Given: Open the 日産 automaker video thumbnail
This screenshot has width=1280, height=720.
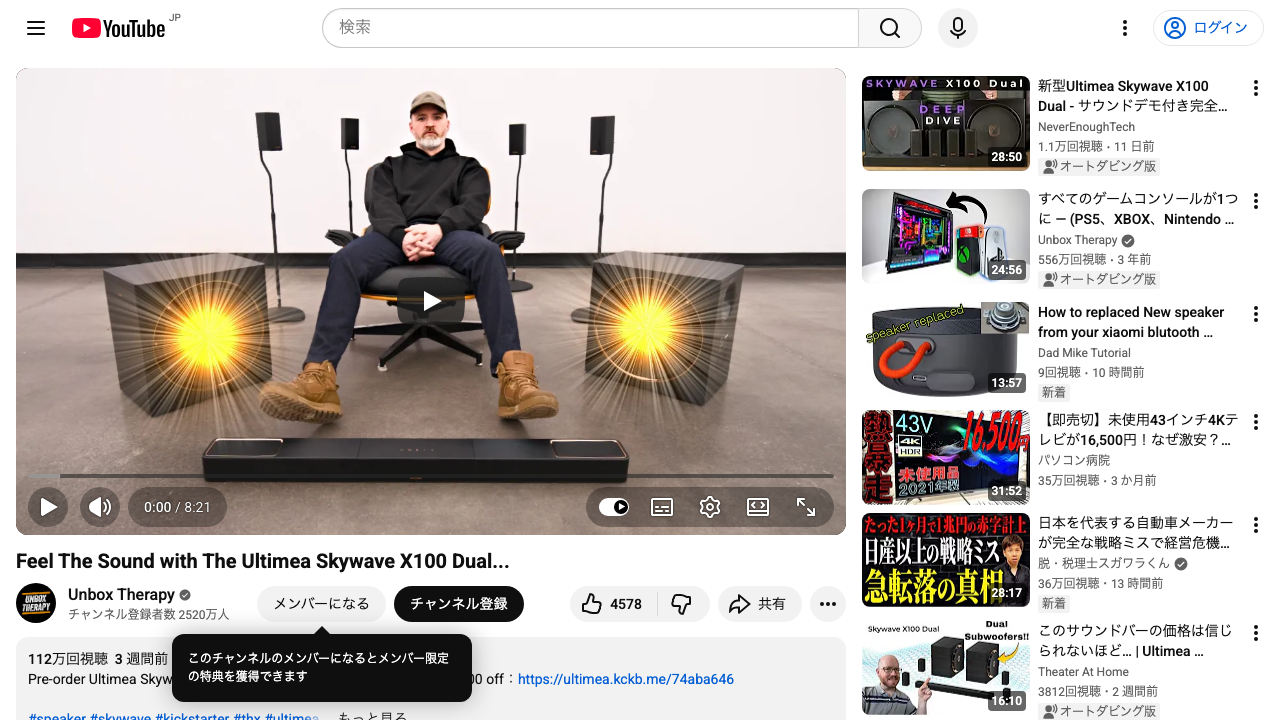Looking at the screenshot, I should tap(946, 560).
